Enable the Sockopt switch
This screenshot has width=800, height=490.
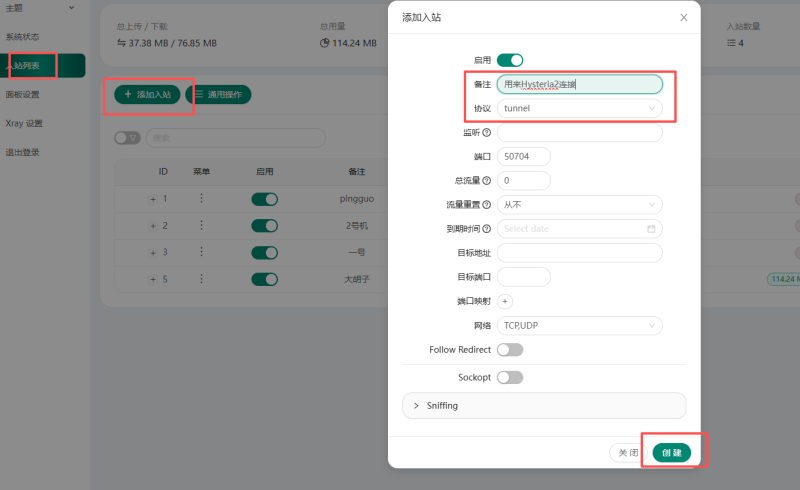coord(510,378)
